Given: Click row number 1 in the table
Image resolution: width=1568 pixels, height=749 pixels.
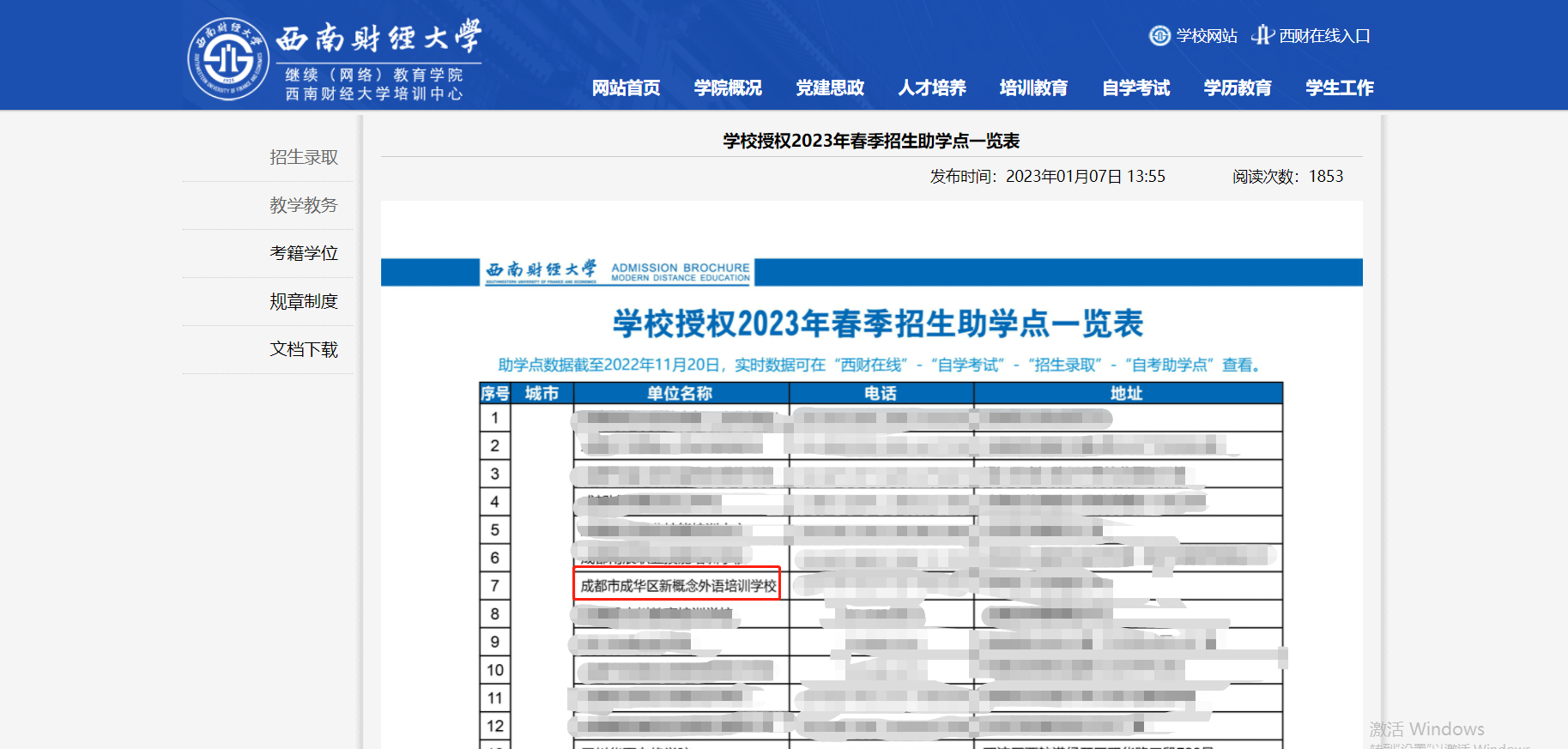Looking at the screenshot, I should (494, 418).
